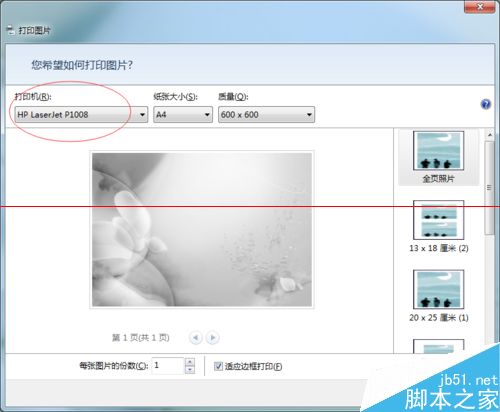This screenshot has width=500, height=412.
Task: Close the Print Pictures dialog
Action: pyautogui.click(x=480, y=7)
